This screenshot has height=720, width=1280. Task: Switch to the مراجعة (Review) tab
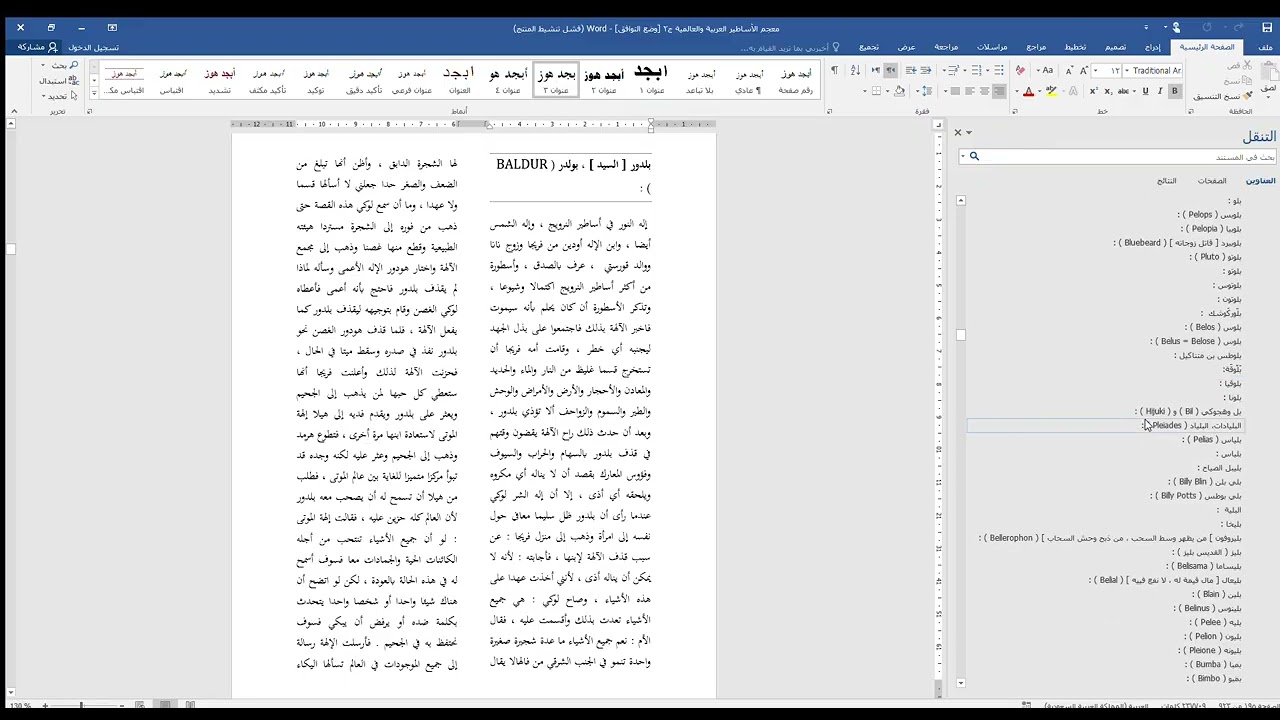[946, 47]
